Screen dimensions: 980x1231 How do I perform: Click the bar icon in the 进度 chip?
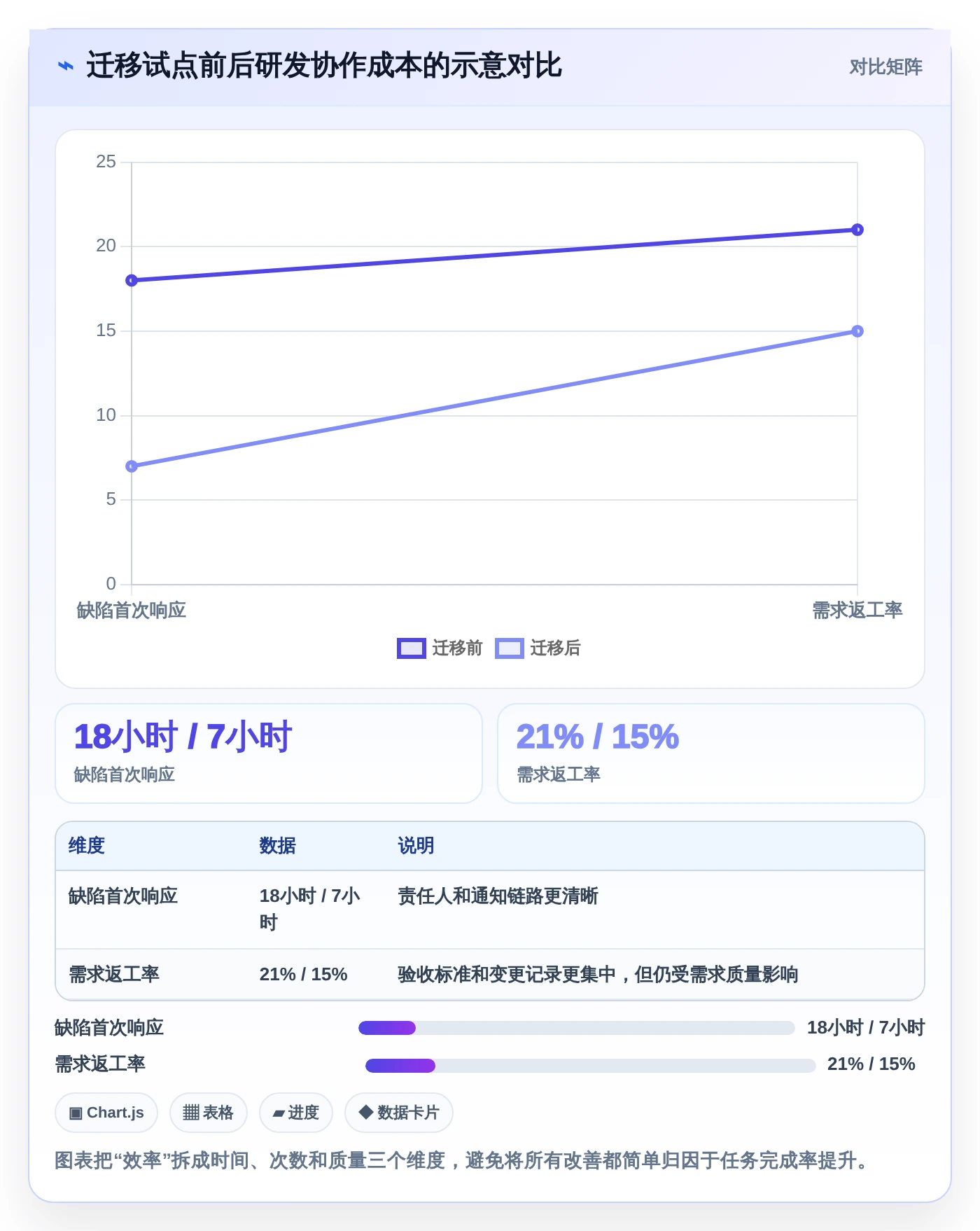pyautogui.click(x=279, y=1113)
